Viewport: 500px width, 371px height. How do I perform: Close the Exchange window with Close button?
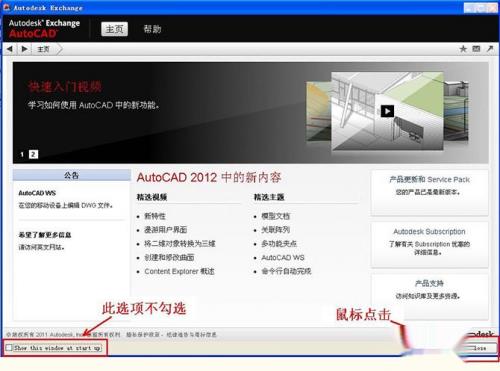pos(479,348)
